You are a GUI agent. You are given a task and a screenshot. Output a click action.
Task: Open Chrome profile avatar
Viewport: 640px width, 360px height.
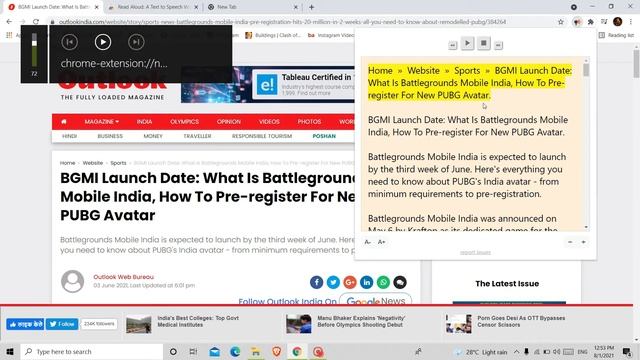618,22
